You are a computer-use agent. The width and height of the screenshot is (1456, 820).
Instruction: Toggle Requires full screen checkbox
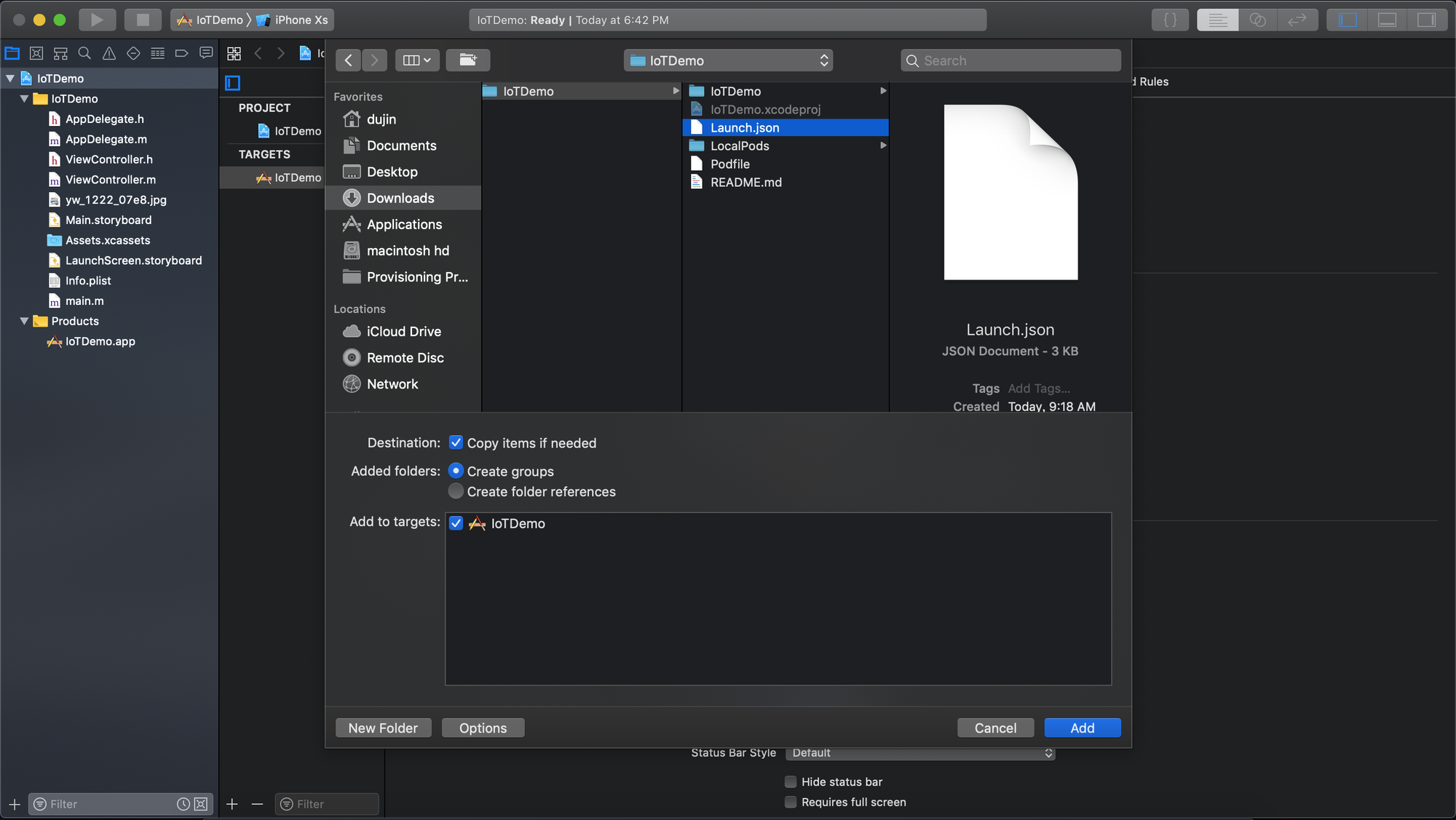point(791,802)
